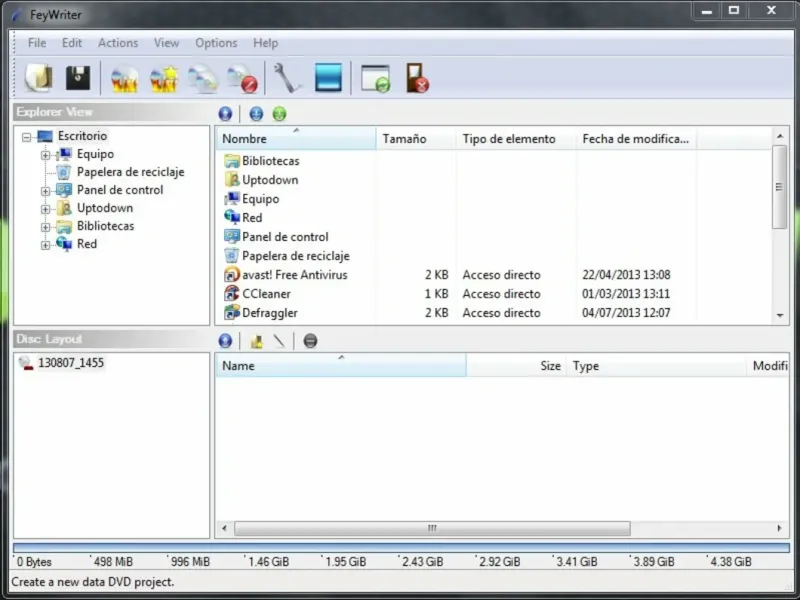Click the disc capacity usage bar

[401, 548]
